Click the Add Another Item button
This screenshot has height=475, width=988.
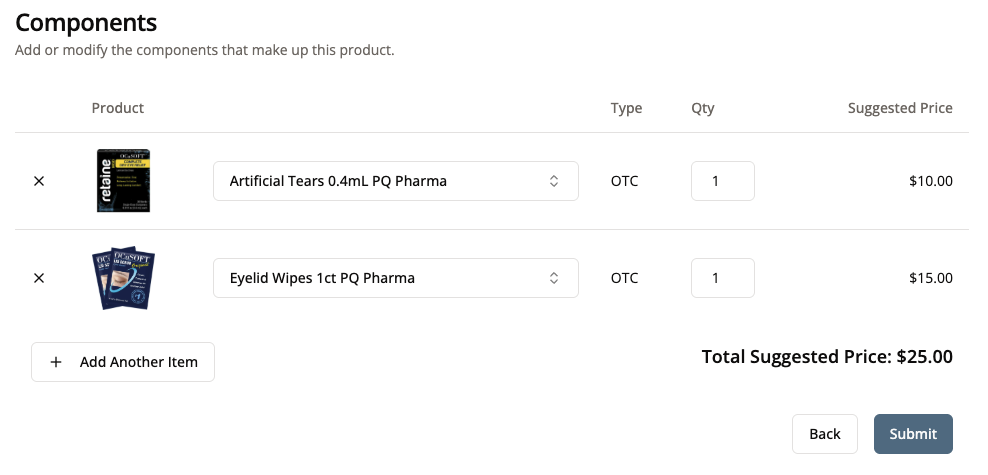click(123, 362)
